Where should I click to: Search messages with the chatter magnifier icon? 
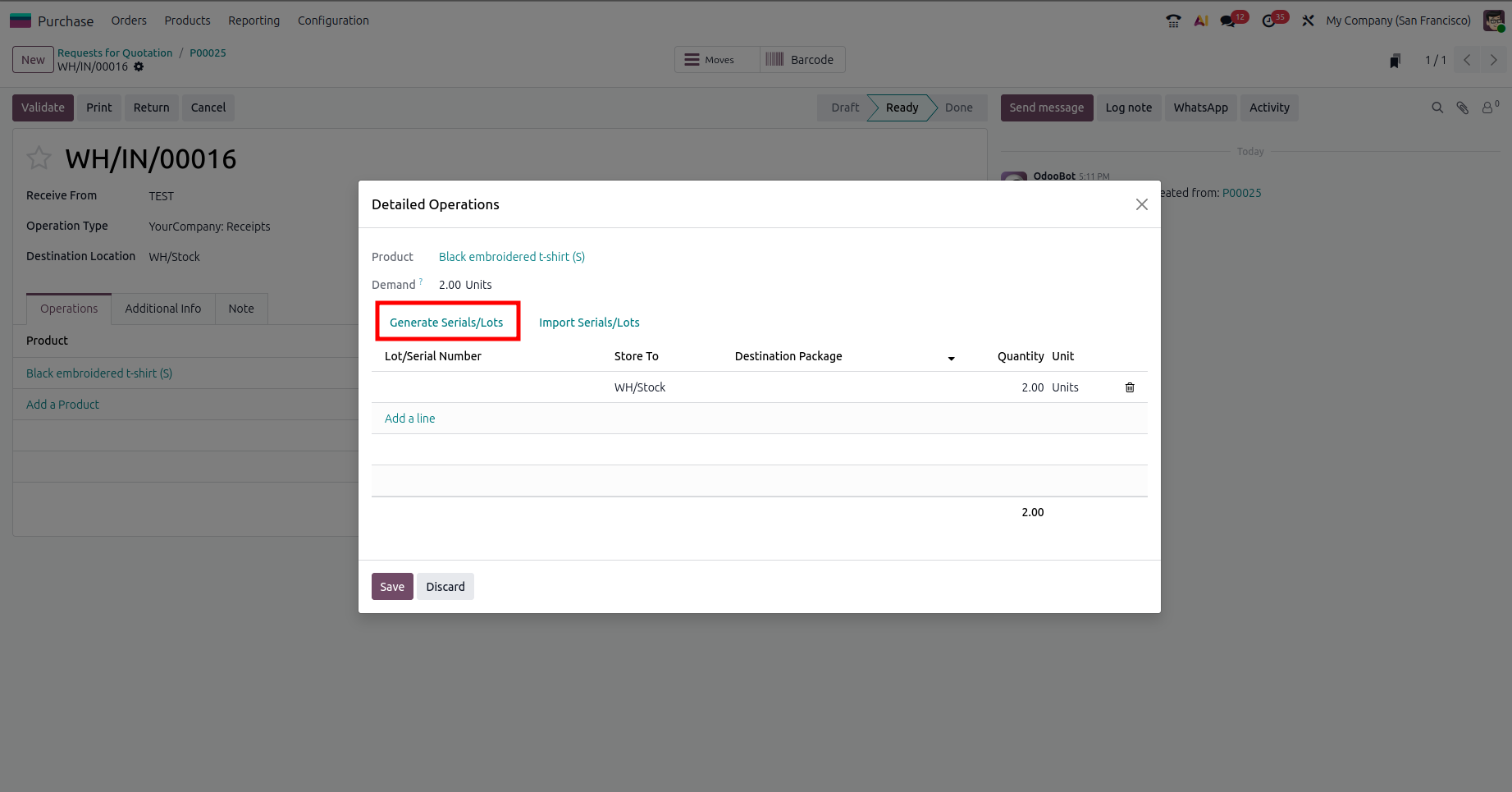tap(1437, 108)
